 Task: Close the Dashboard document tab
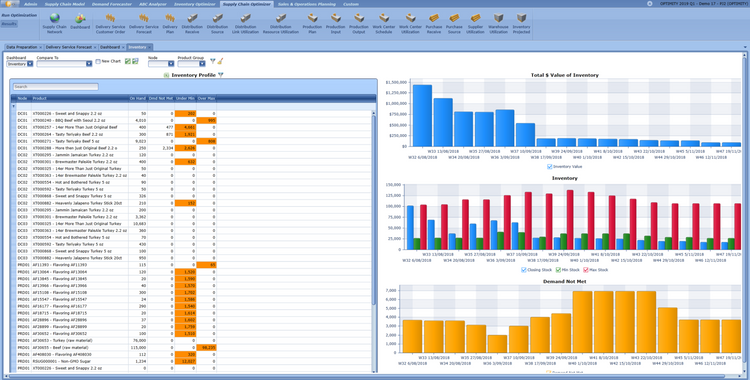(x=123, y=47)
